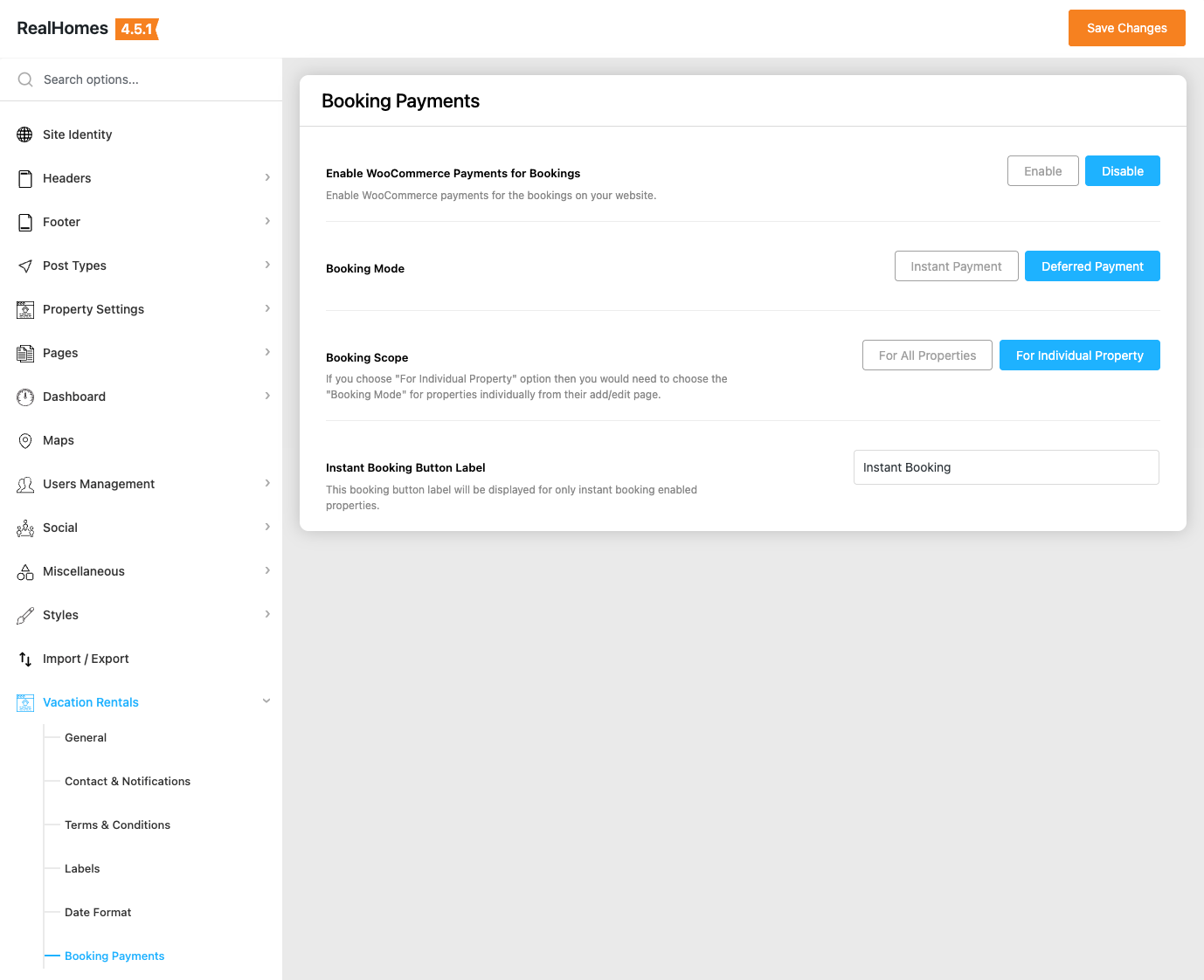
Task: Click the search magnifier icon
Action: pos(25,79)
